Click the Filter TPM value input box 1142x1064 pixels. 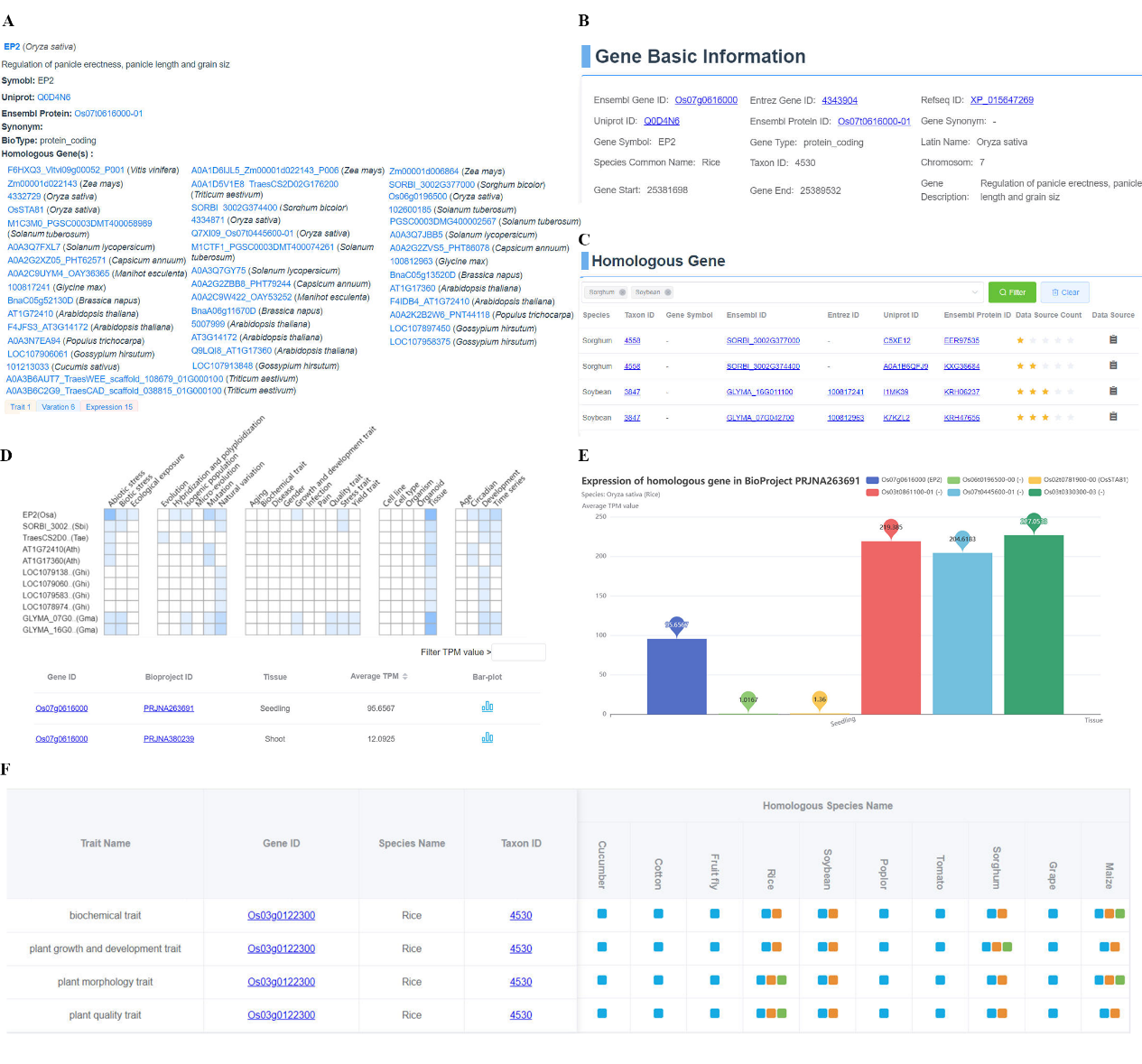tap(519, 652)
